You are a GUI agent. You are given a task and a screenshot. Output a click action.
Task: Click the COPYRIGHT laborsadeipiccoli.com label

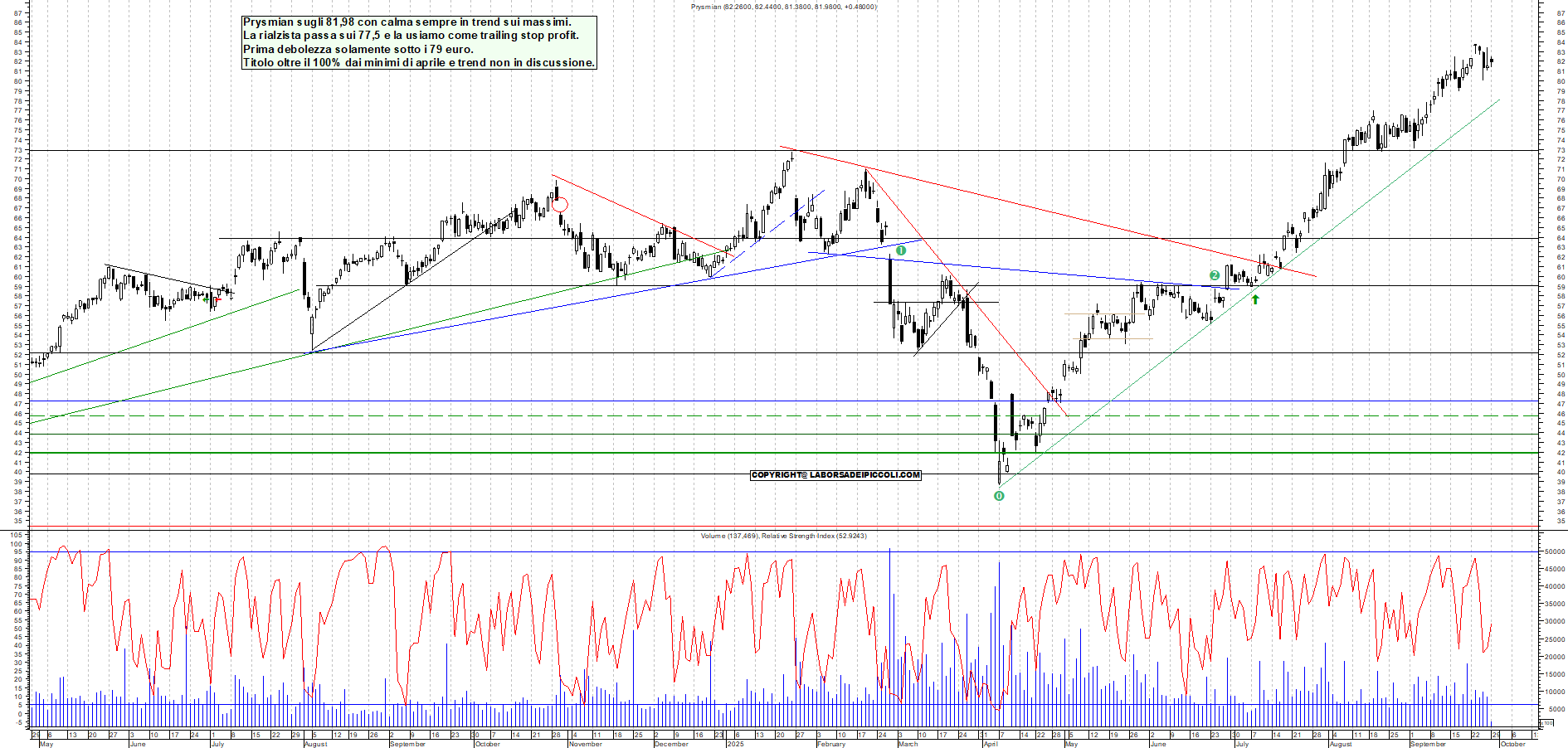(835, 475)
